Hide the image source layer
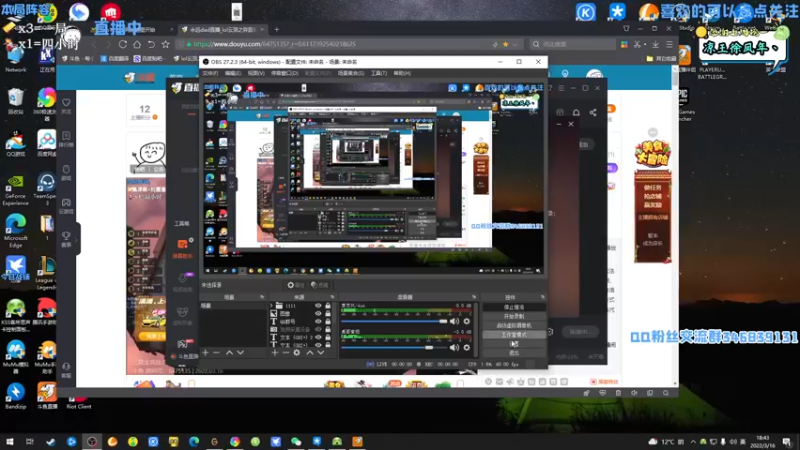 point(318,314)
